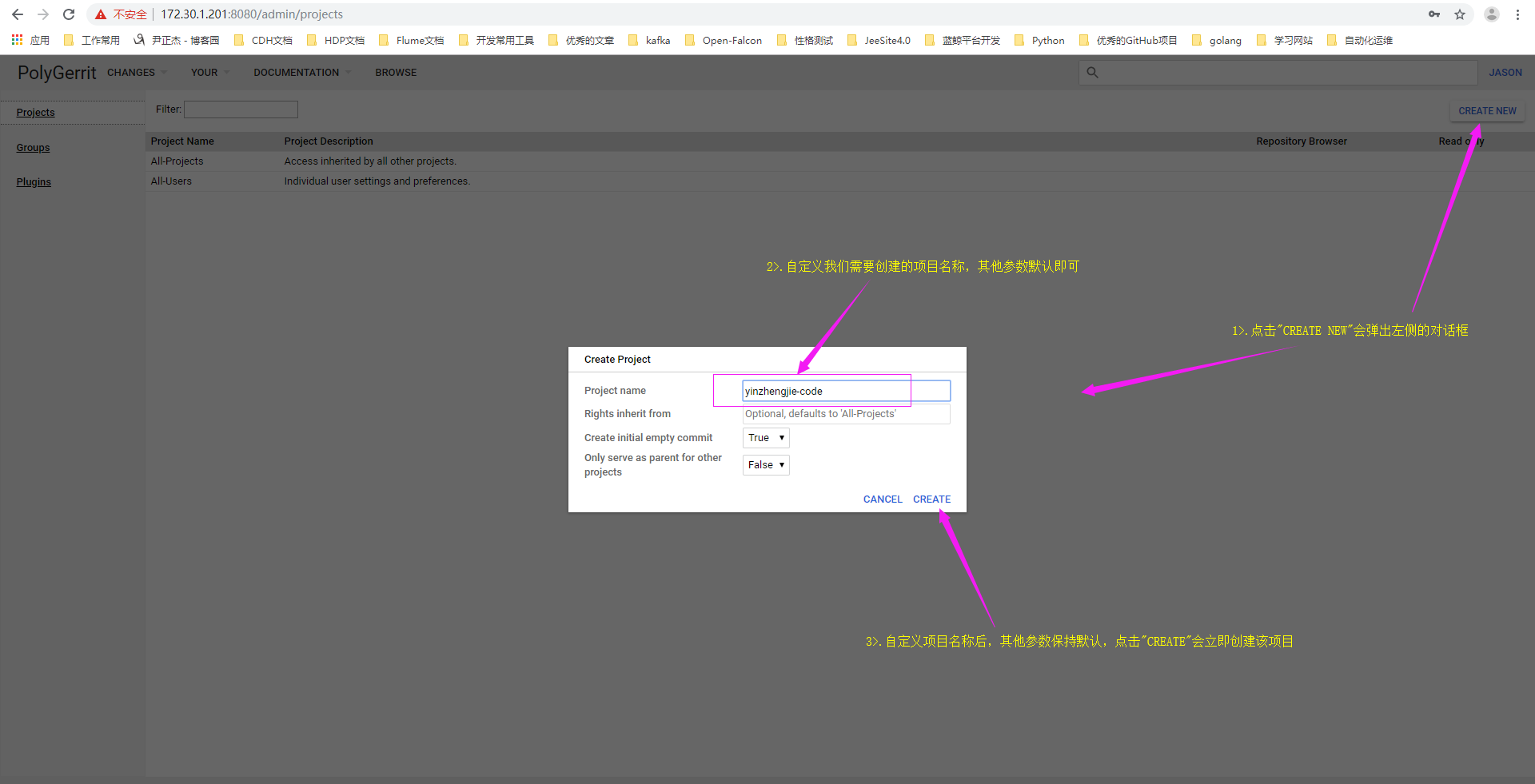This screenshot has height=784, width=1535.
Task: Open the 蓝鲸平台开发 bookmark folder
Action: point(963,40)
